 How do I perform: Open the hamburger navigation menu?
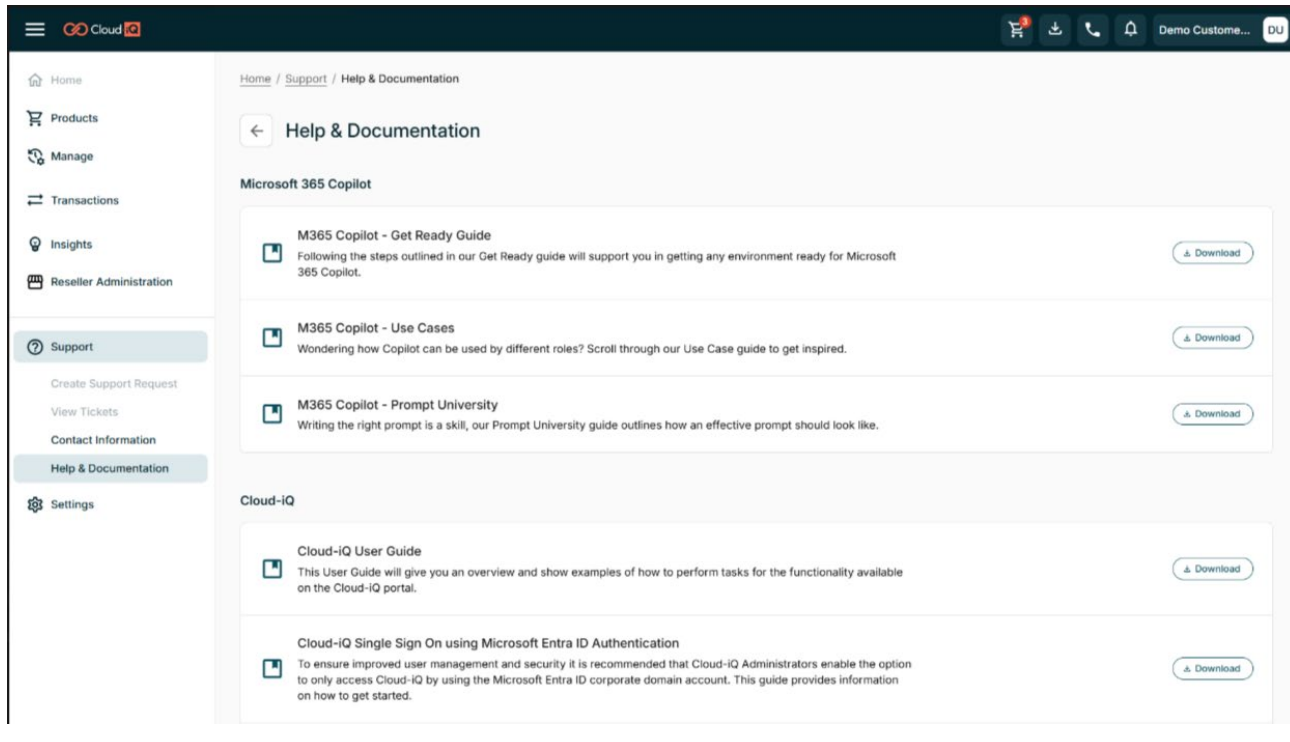pyautogui.click(x=35, y=30)
